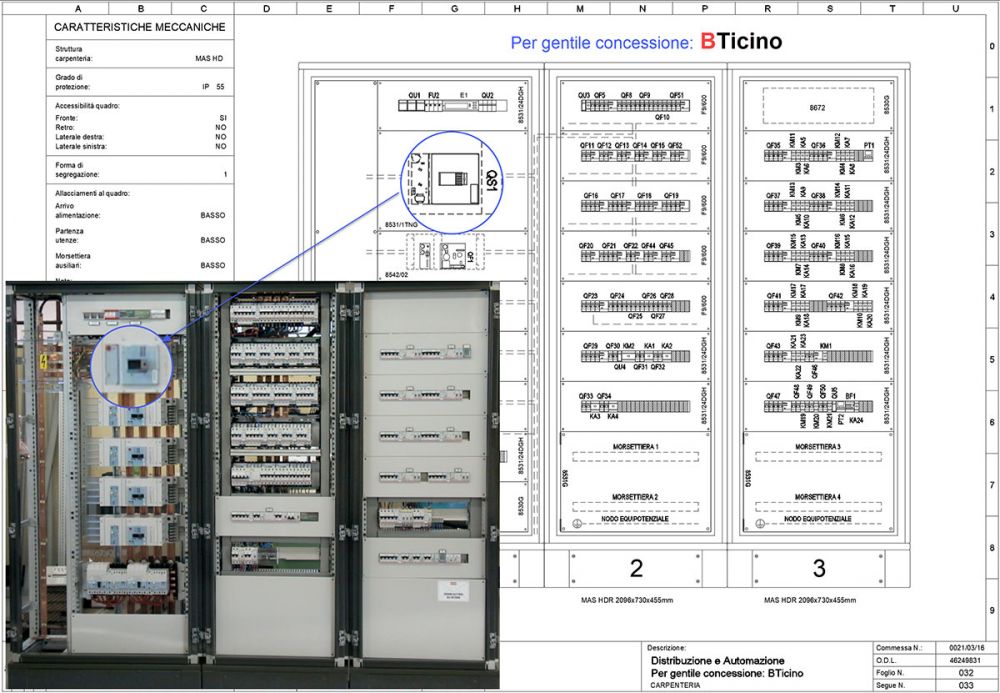The width and height of the screenshot is (1000, 693).
Task: Click the "QF37" breaker label
Action: 773,196
